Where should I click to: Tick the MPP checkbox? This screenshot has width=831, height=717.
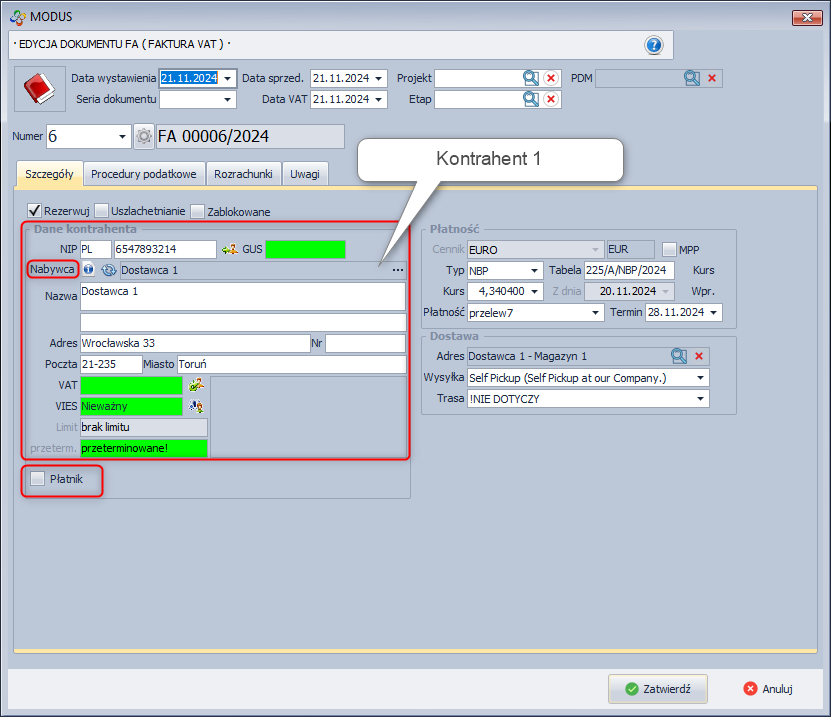669,249
